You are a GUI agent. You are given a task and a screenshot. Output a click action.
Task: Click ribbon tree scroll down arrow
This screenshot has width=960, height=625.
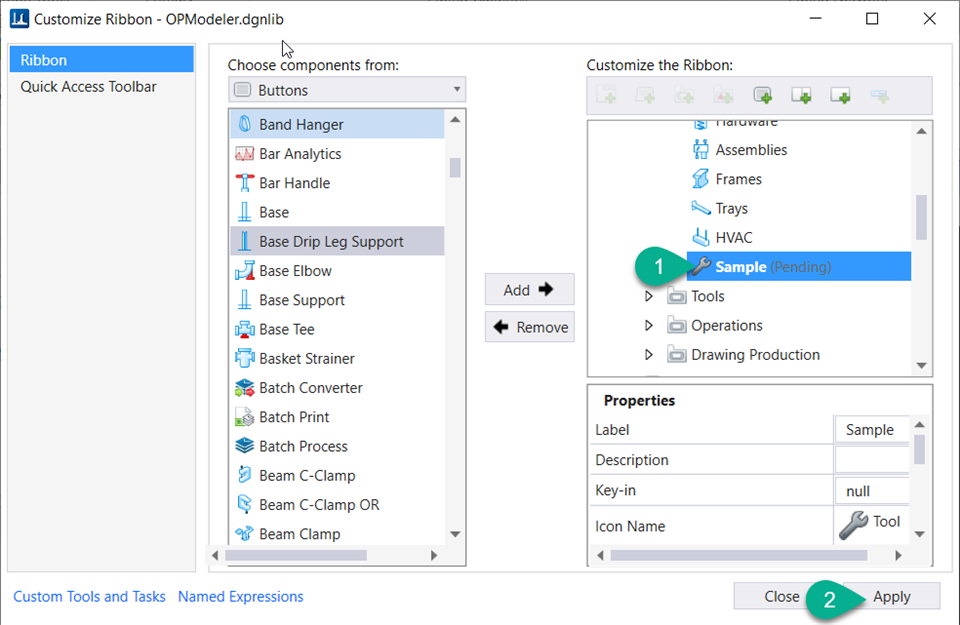pos(921,365)
